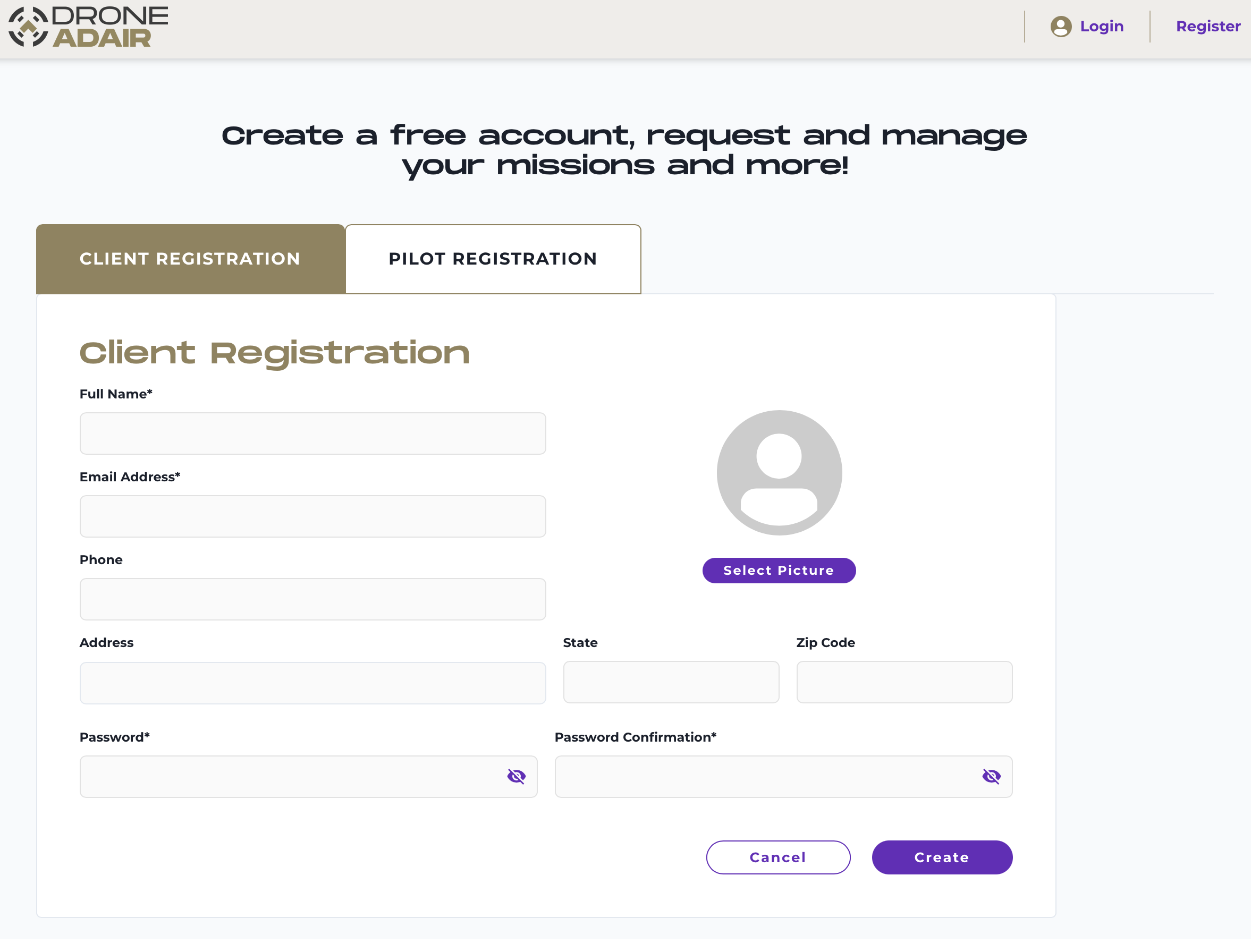
Task: Click the Zip Code input field
Action: (904, 682)
